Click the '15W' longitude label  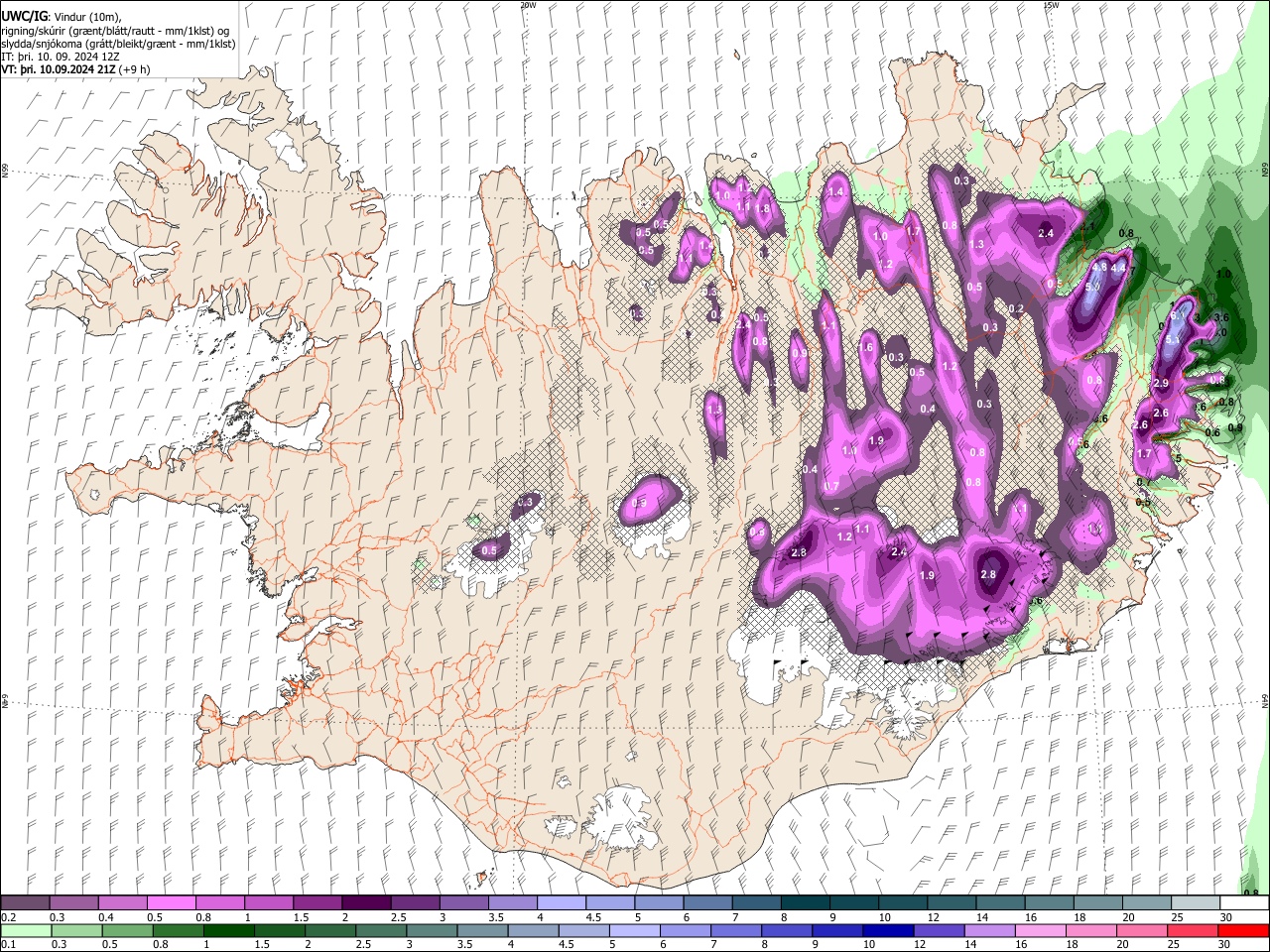click(x=1051, y=5)
